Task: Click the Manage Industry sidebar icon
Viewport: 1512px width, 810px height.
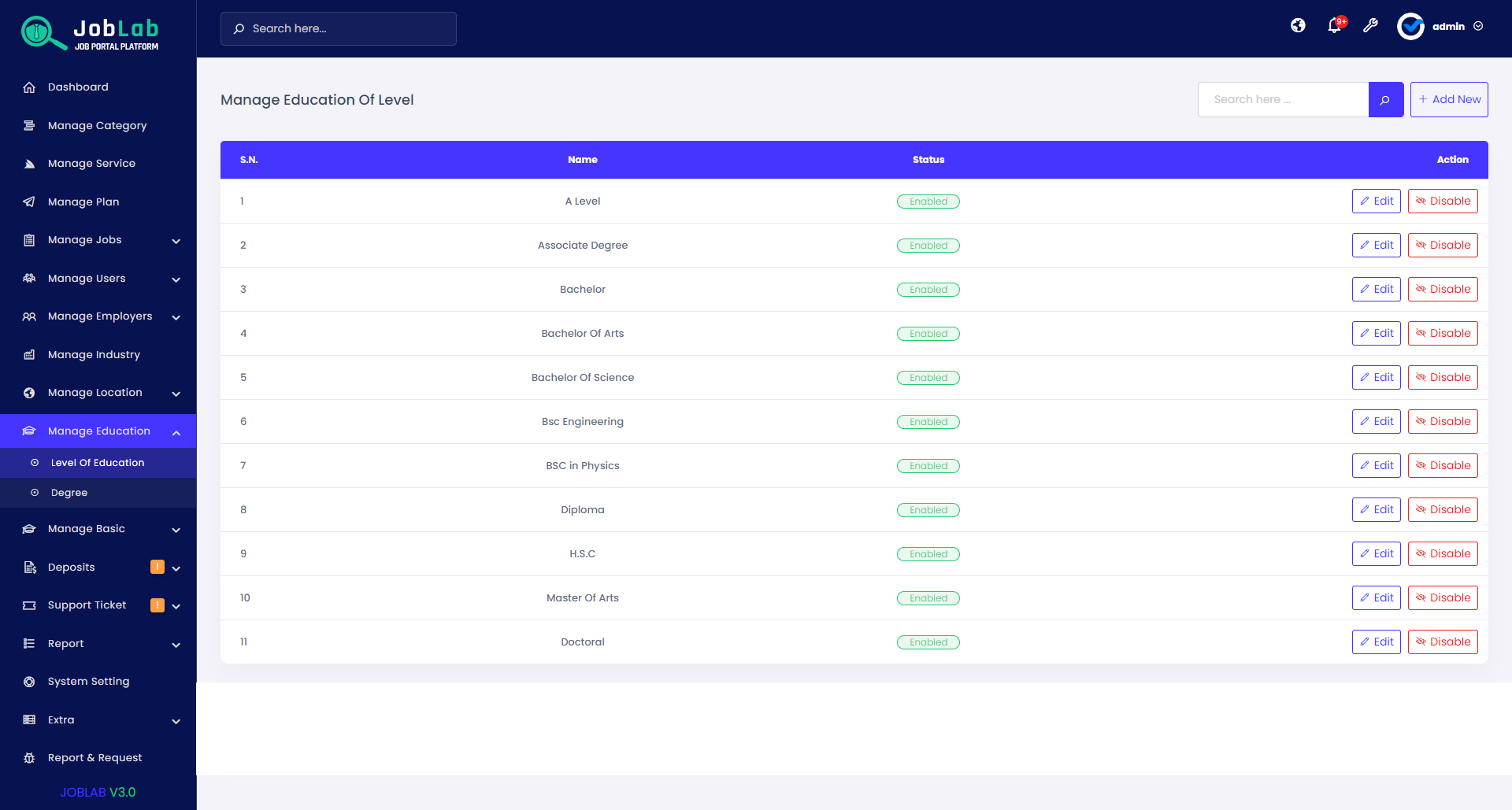Action: [29, 354]
